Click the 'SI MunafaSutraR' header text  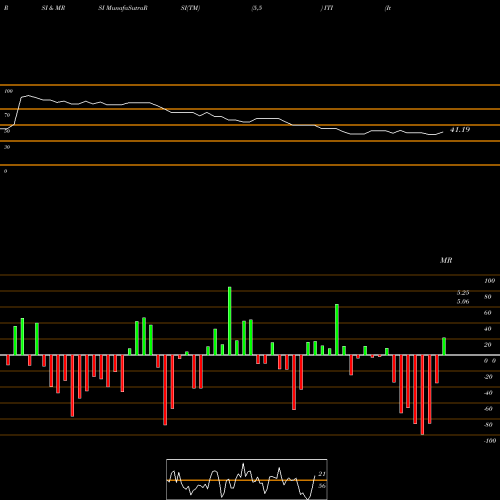pos(123,8)
